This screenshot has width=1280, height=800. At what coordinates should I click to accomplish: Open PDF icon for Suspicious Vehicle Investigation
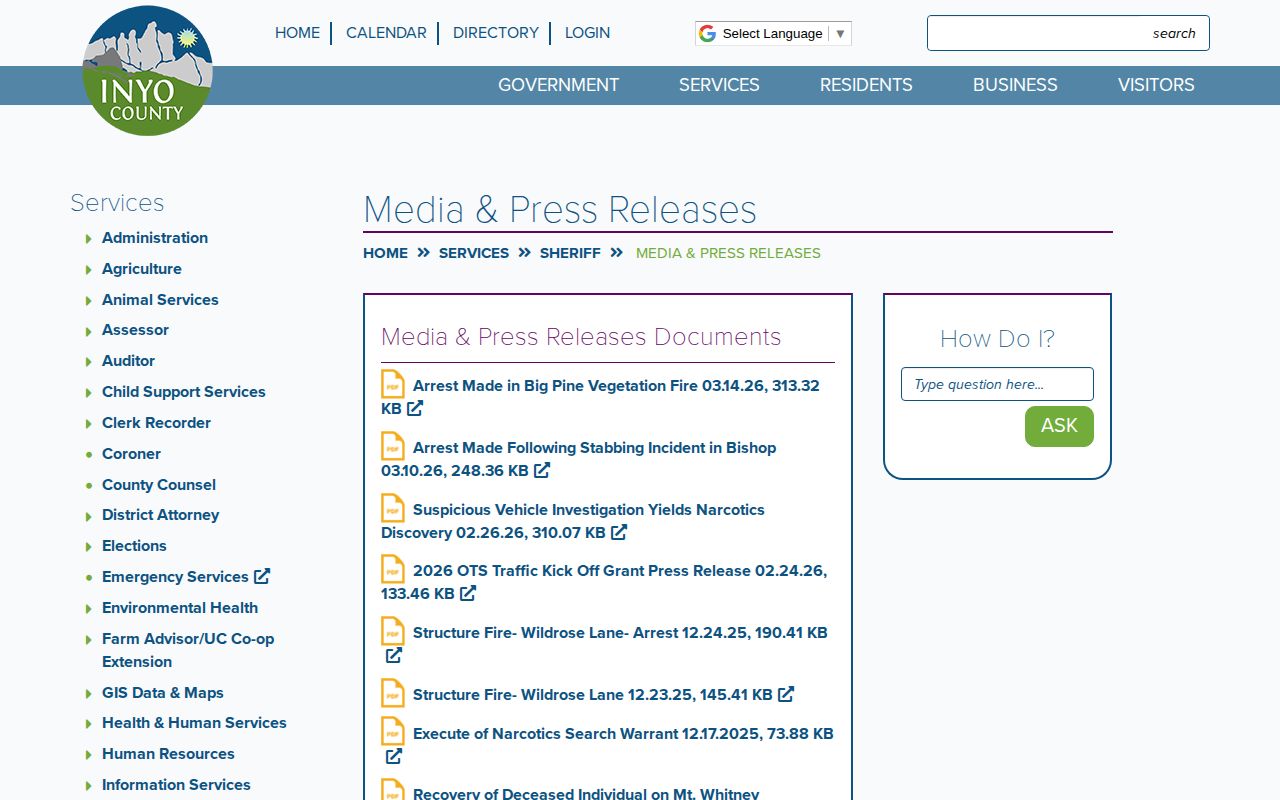coord(393,509)
